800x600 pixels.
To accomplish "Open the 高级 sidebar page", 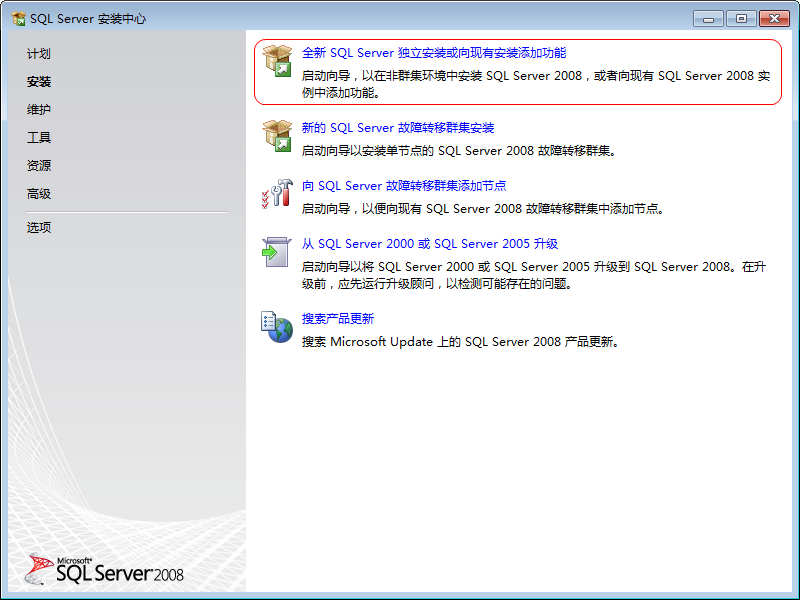I will 39,194.
